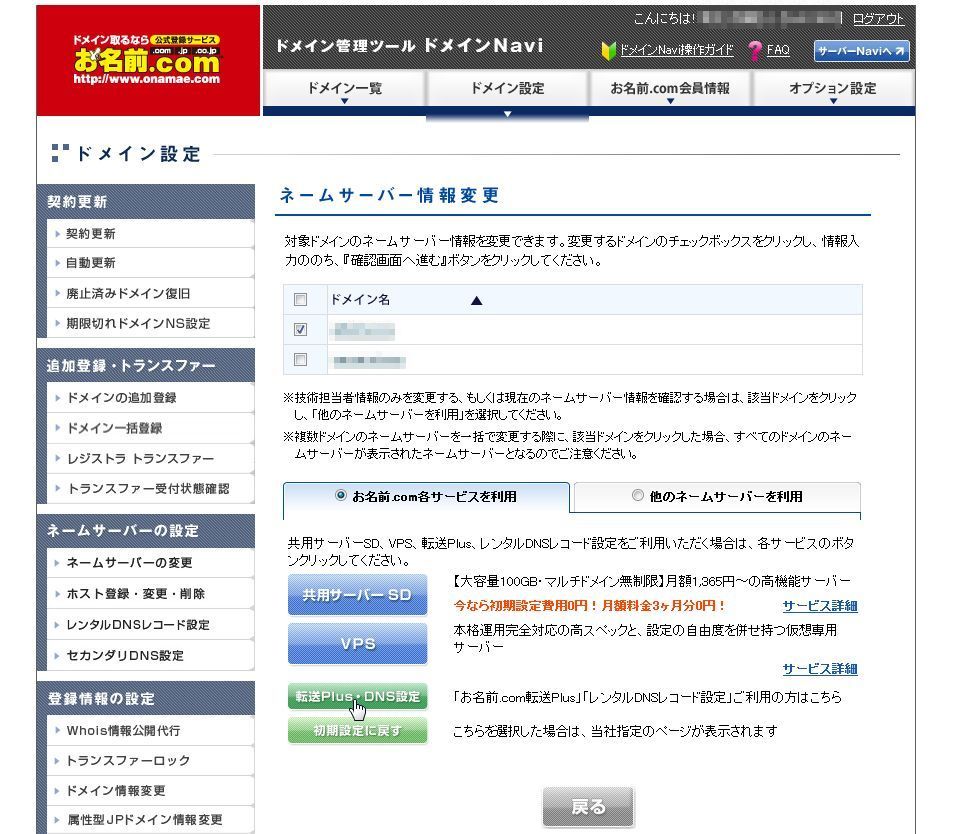Open トランスファーロック sidebar item
The height and width of the screenshot is (834, 962).
(x=150, y=760)
